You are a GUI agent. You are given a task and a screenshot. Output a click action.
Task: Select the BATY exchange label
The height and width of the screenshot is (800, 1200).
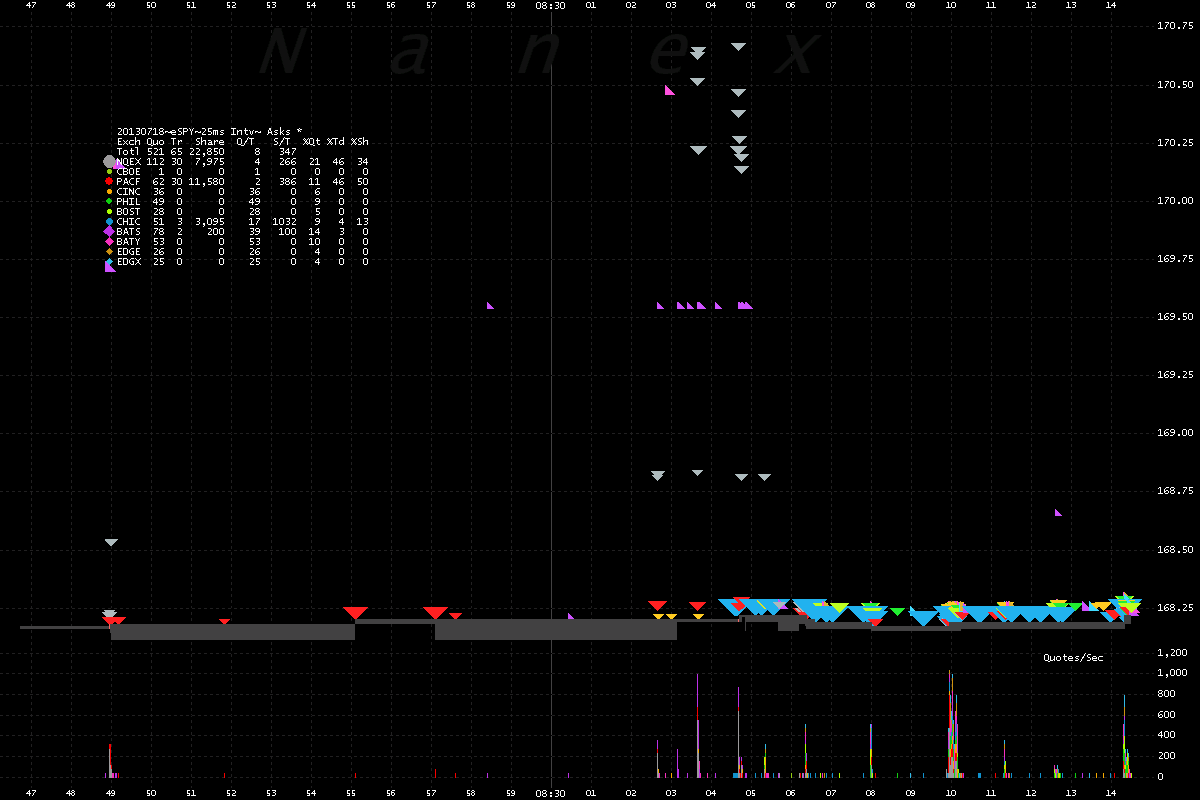pos(129,241)
